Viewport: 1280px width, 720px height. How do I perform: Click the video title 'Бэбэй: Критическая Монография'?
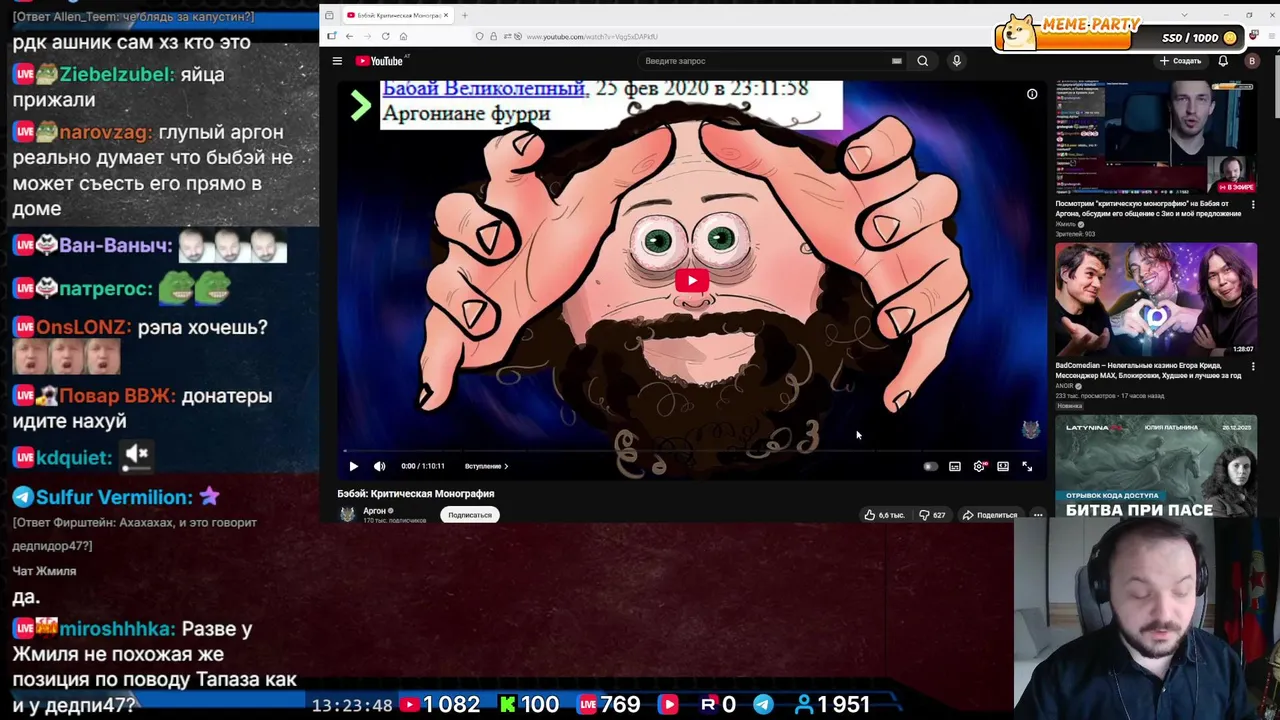[416, 493]
